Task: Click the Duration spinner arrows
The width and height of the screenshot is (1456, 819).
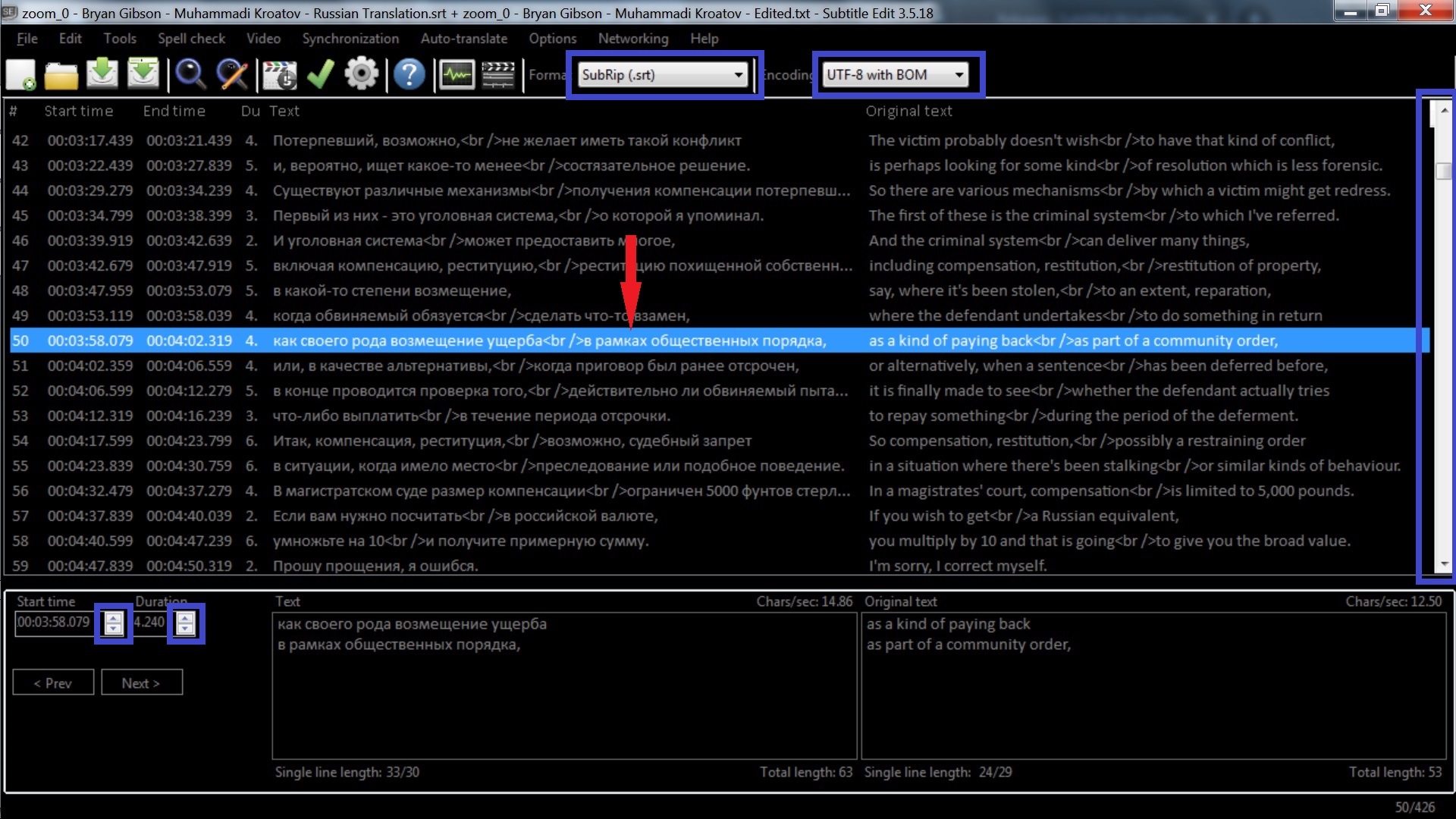Action: tap(186, 623)
